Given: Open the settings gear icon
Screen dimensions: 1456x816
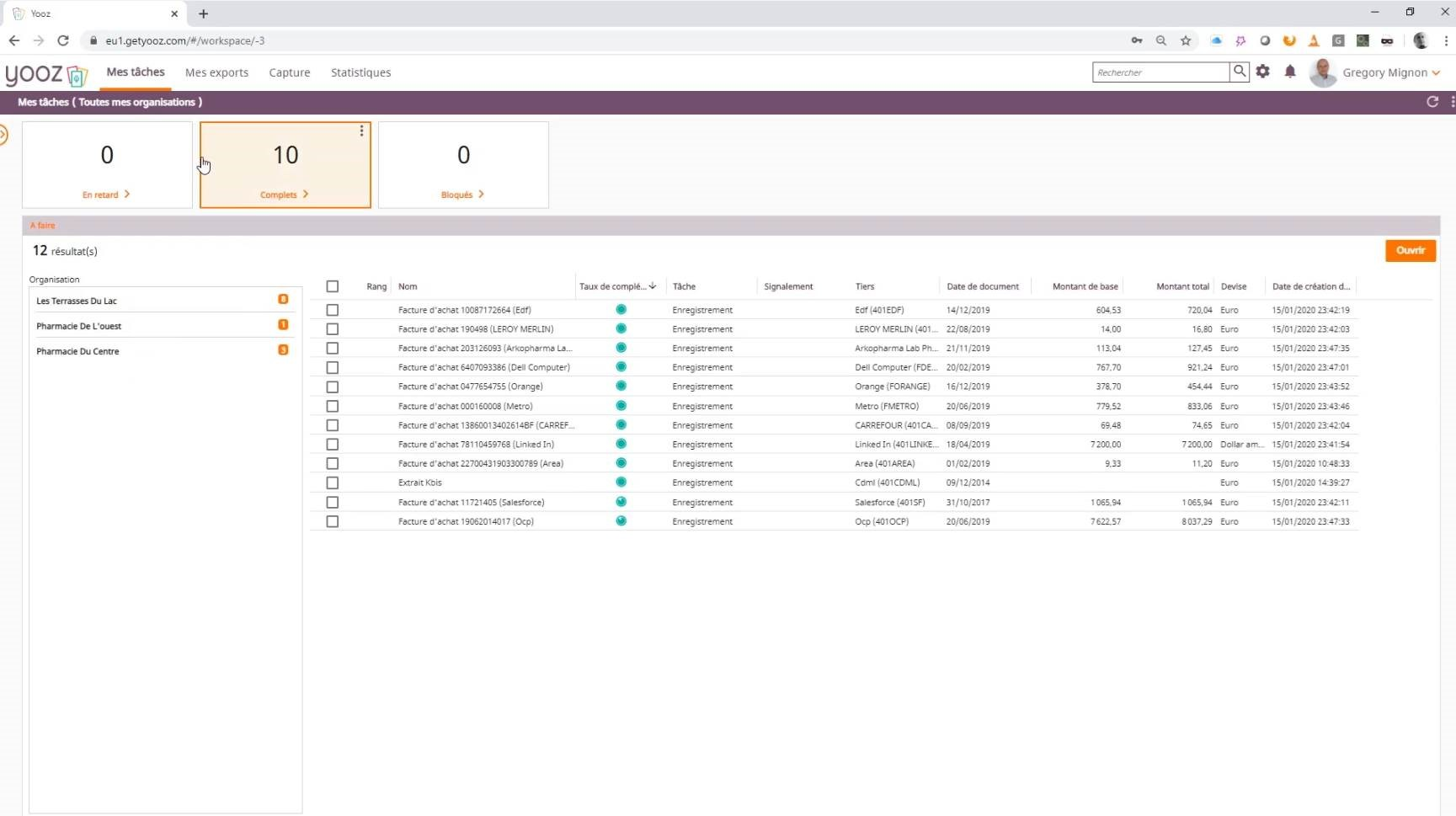Looking at the screenshot, I should (1262, 72).
